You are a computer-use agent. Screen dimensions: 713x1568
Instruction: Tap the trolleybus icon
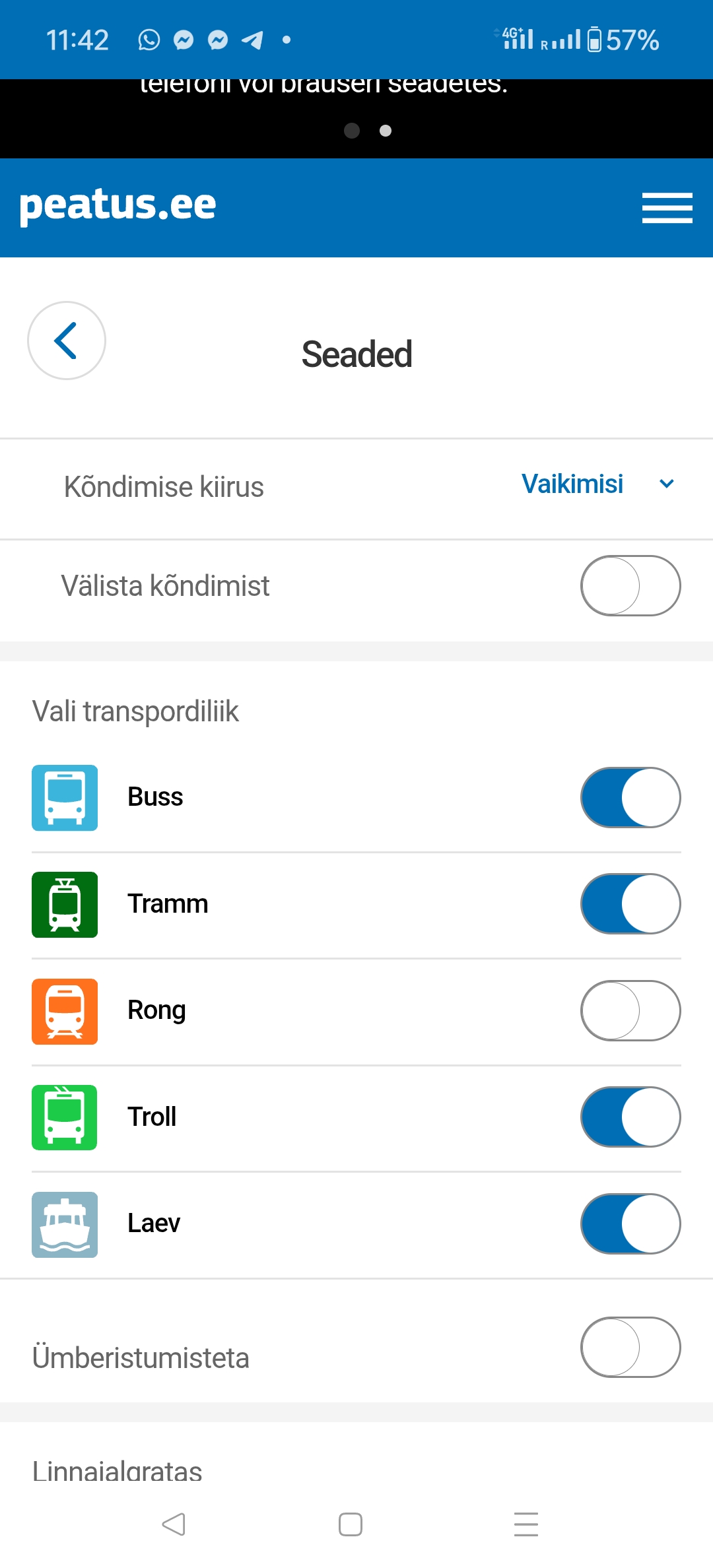[65, 1117]
